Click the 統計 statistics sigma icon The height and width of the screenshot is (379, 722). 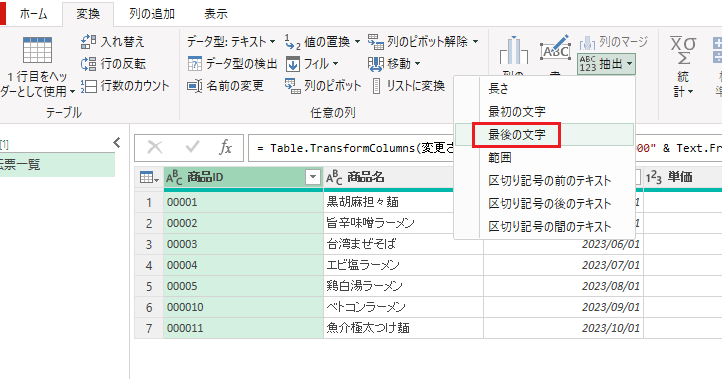click(683, 50)
